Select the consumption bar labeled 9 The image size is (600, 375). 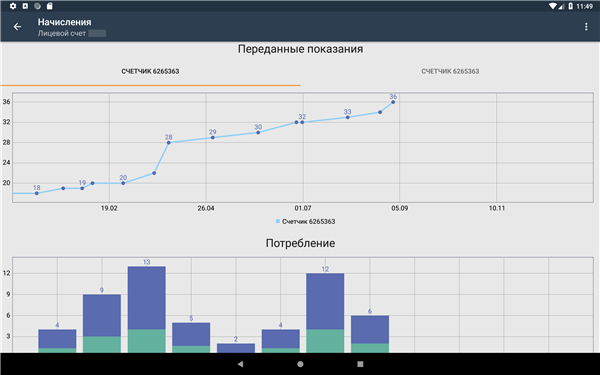point(102,323)
